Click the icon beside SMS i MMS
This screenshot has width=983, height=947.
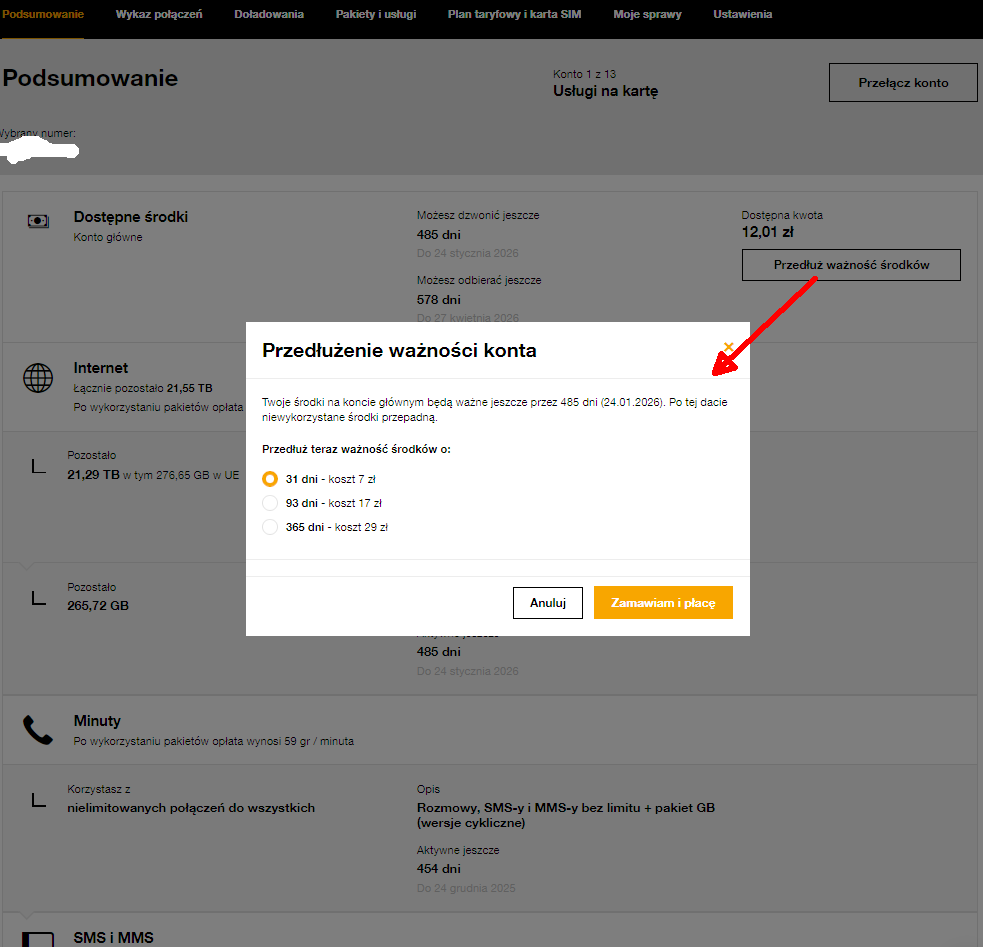click(x=38, y=938)
